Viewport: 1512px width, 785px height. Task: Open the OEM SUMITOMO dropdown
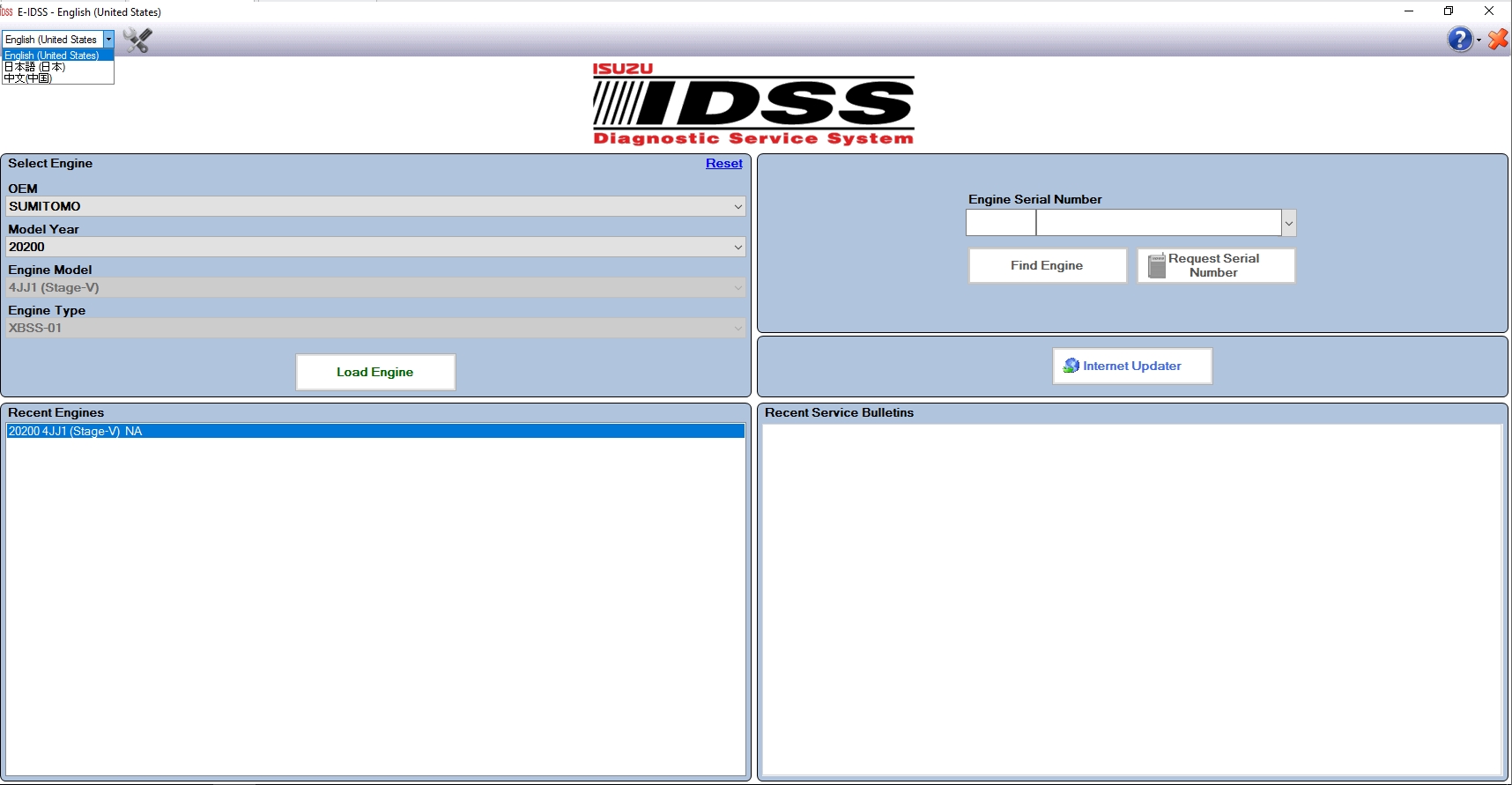(375, 206)
